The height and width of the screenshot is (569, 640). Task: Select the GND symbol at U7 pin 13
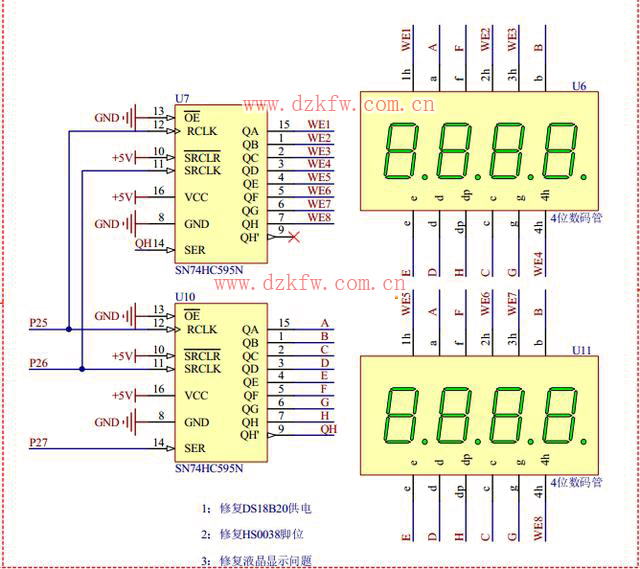click(x=130, y=119)
